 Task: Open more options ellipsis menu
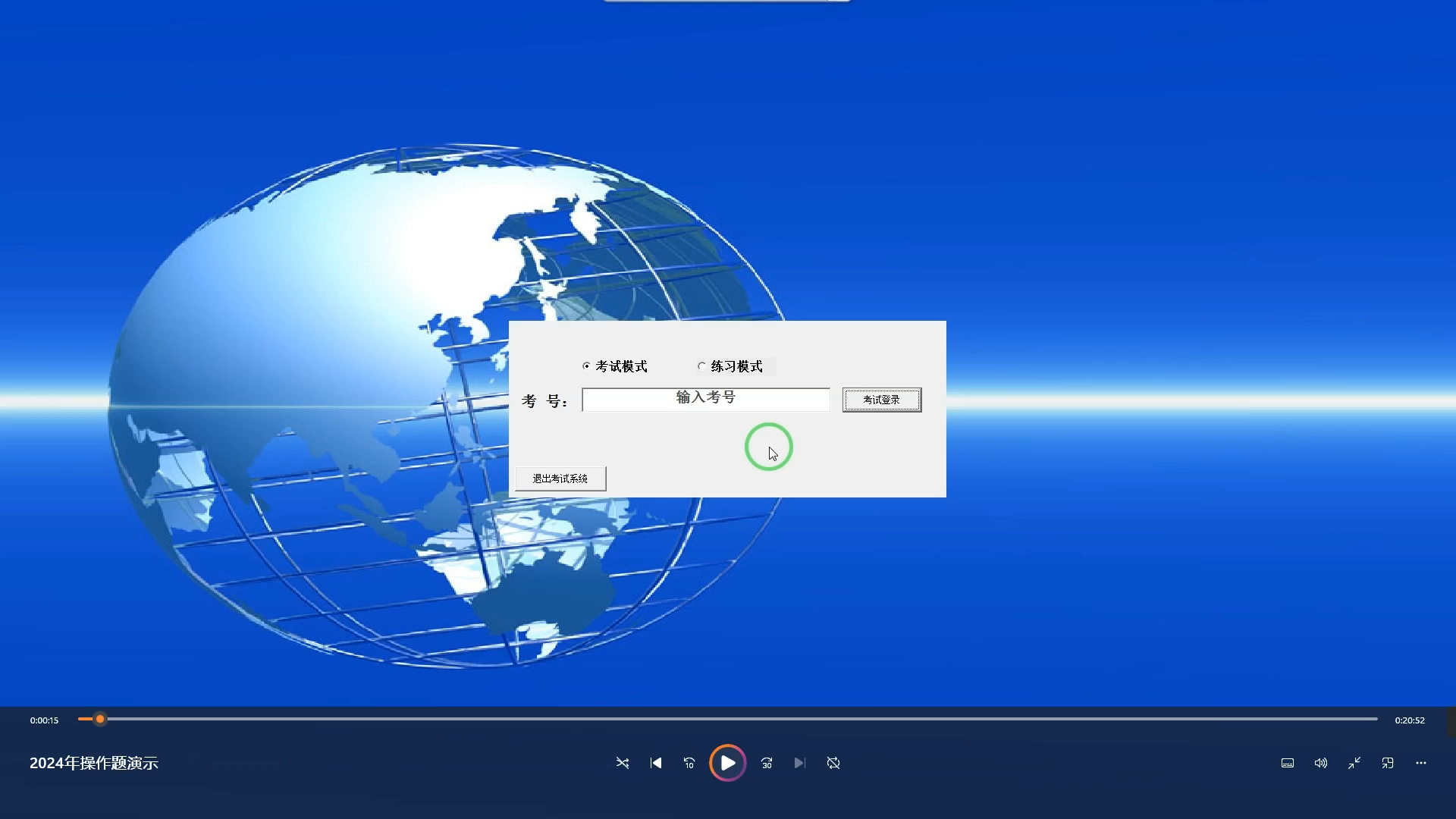pyautogui.click(x=1421, y=763)
